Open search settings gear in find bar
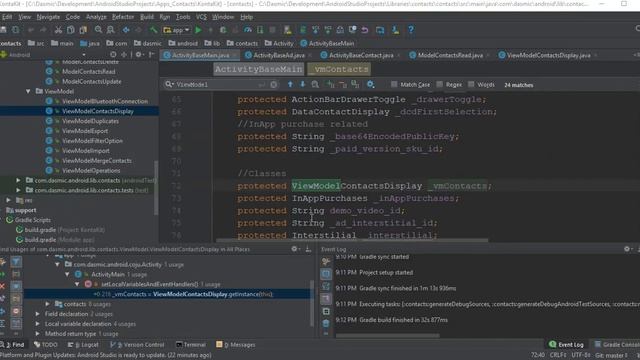Image resolution: width=640 pixels, height=360 pixels. 370,84
